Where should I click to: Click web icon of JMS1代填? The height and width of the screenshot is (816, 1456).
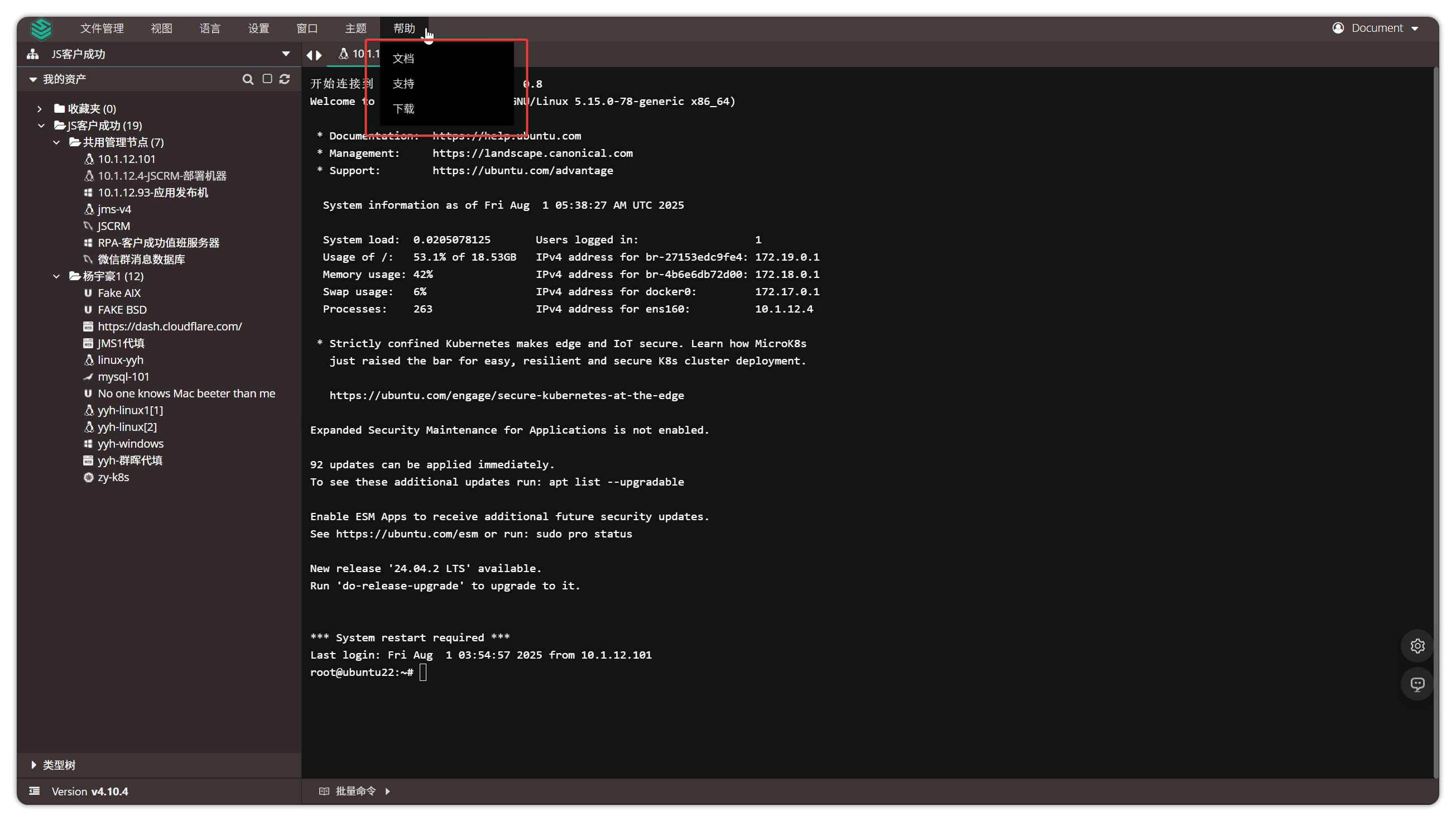pos(88,343)
